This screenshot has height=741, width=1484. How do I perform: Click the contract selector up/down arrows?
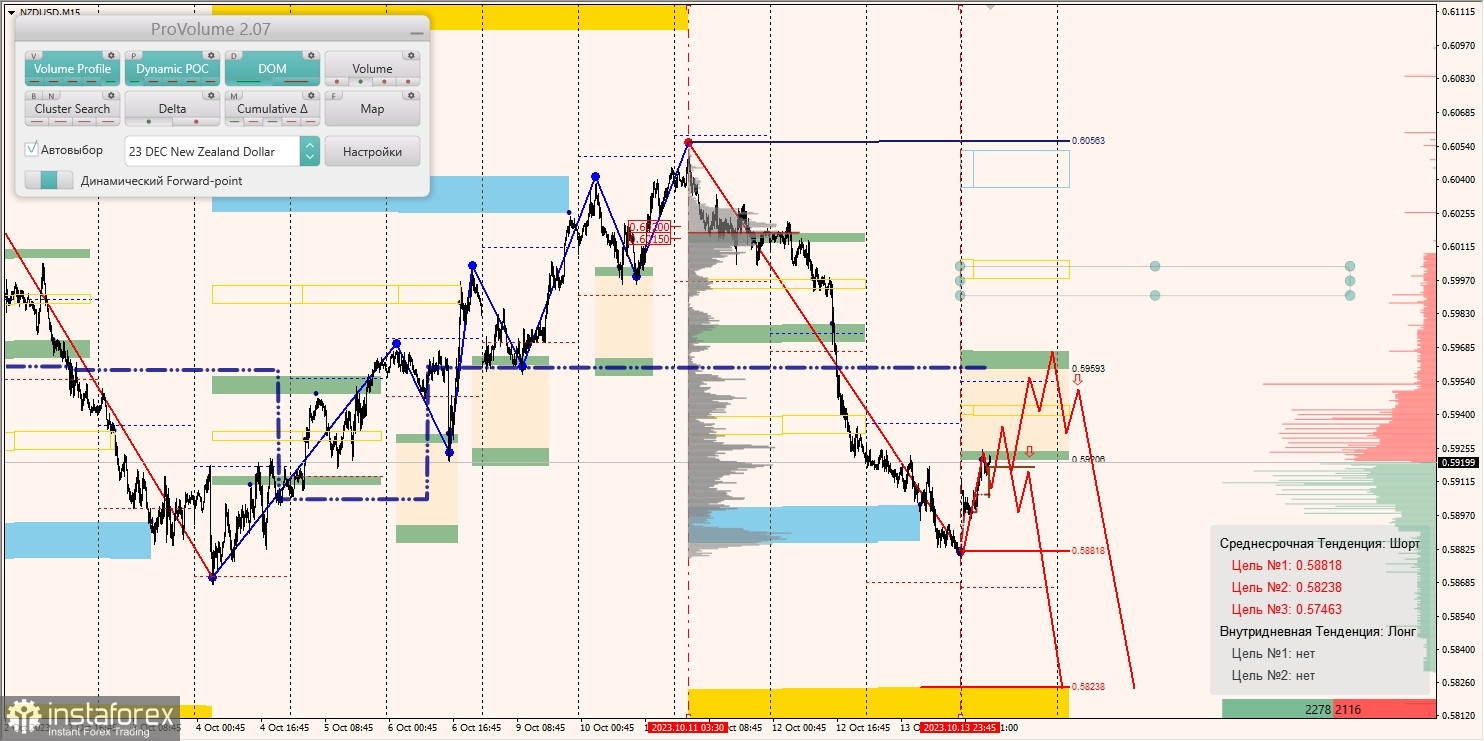point(310,151)
